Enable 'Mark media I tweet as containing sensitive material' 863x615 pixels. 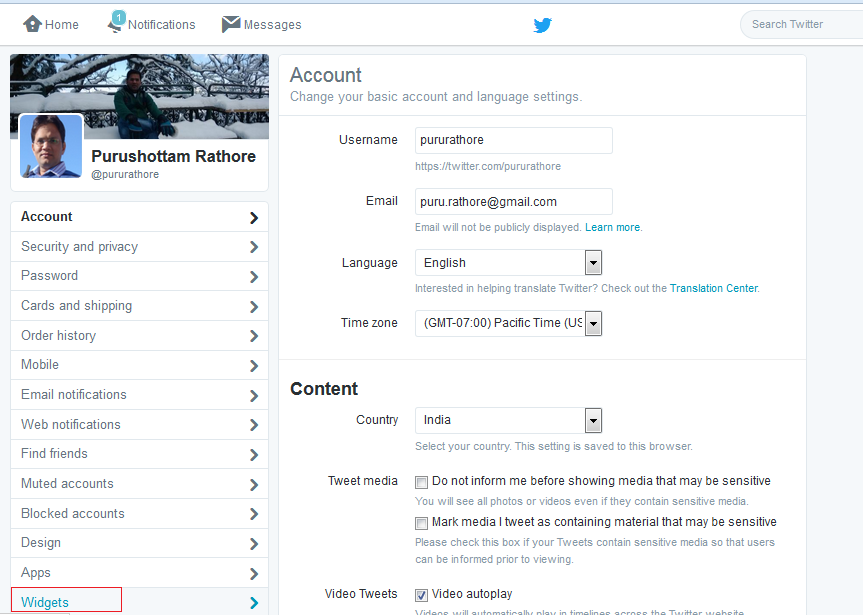tap(421, 522)
